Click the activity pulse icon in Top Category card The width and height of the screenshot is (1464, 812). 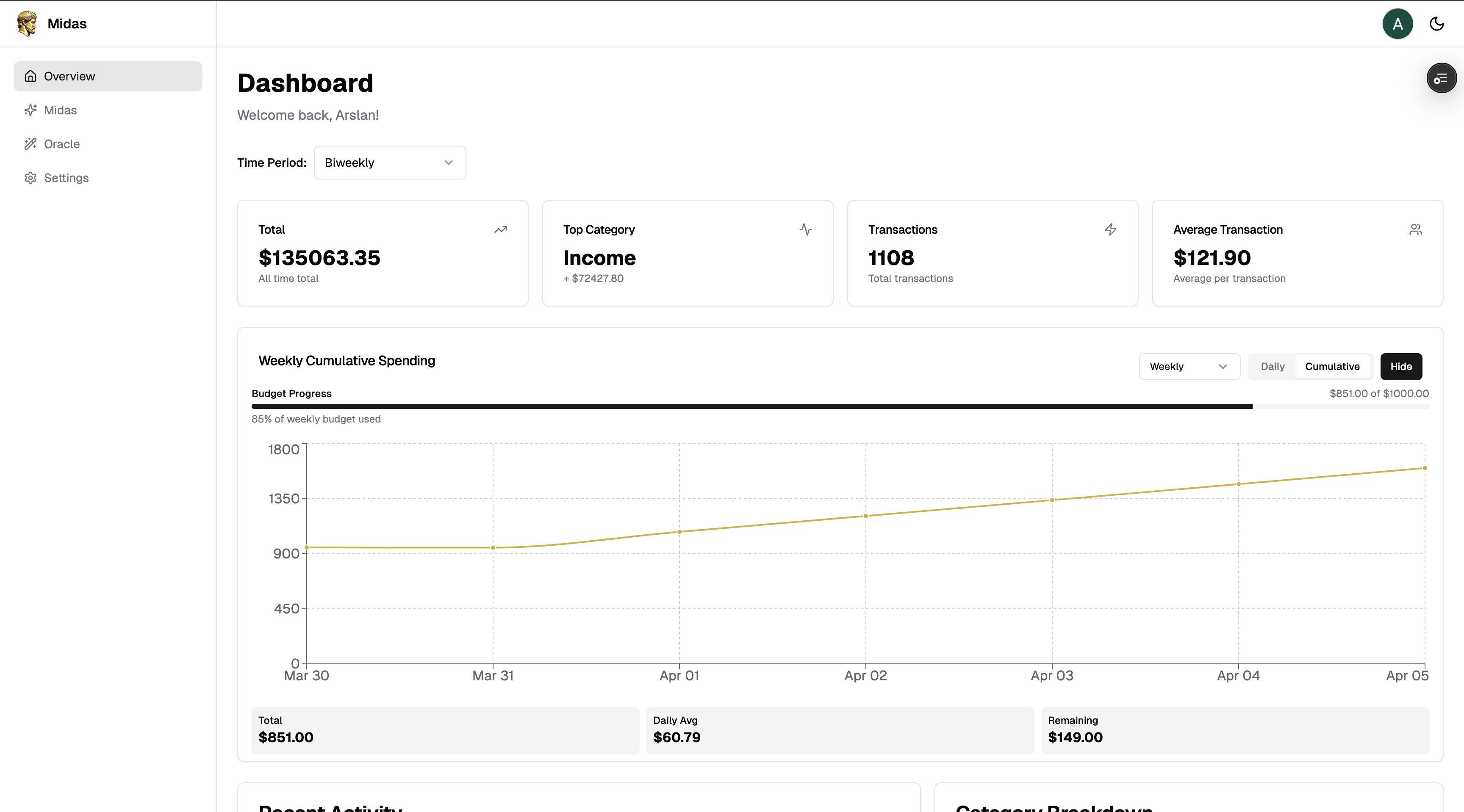(x=805, y=229)
